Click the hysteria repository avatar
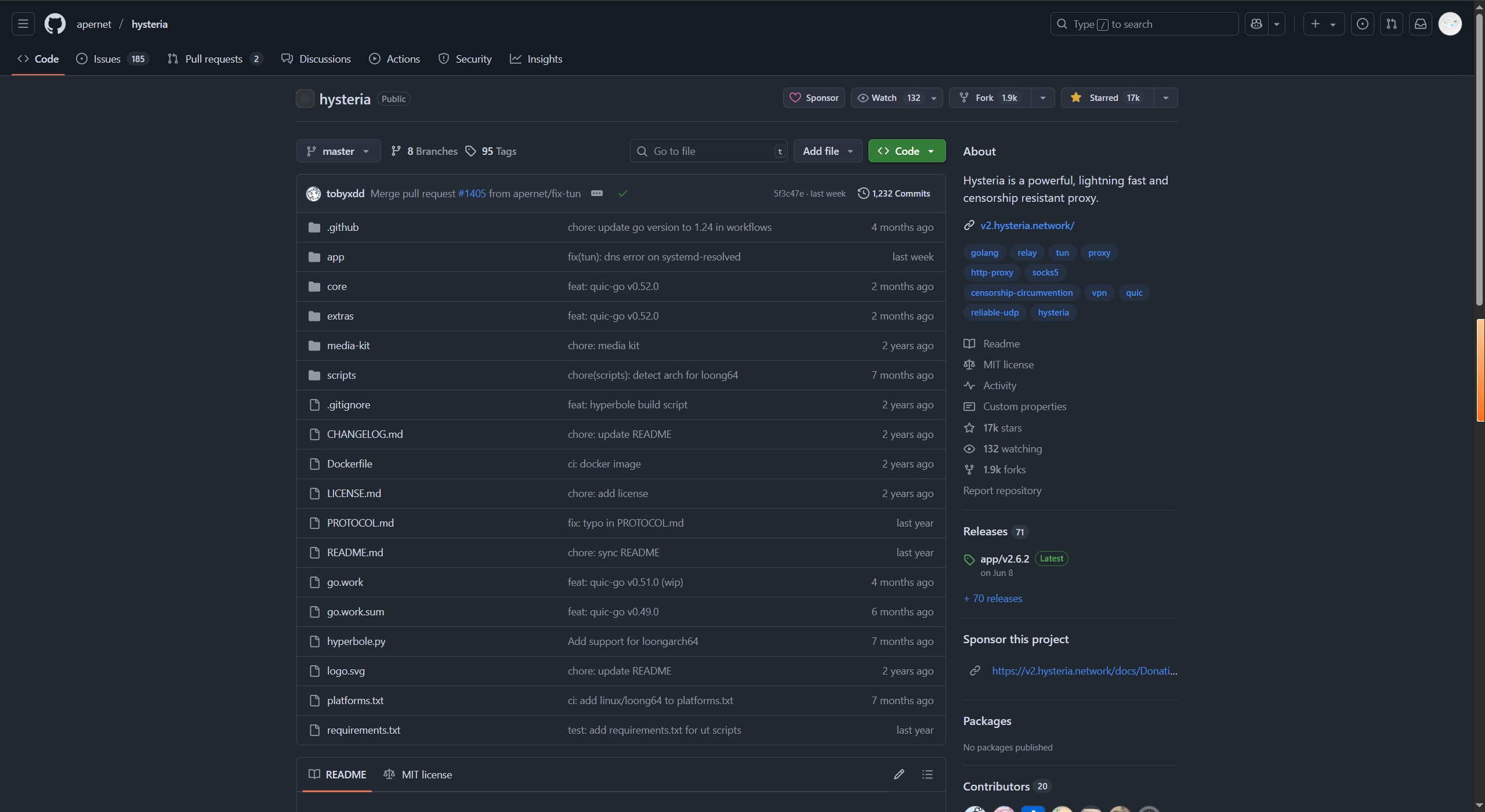This screenshot has height=812, width=1485. pos(305,99)
